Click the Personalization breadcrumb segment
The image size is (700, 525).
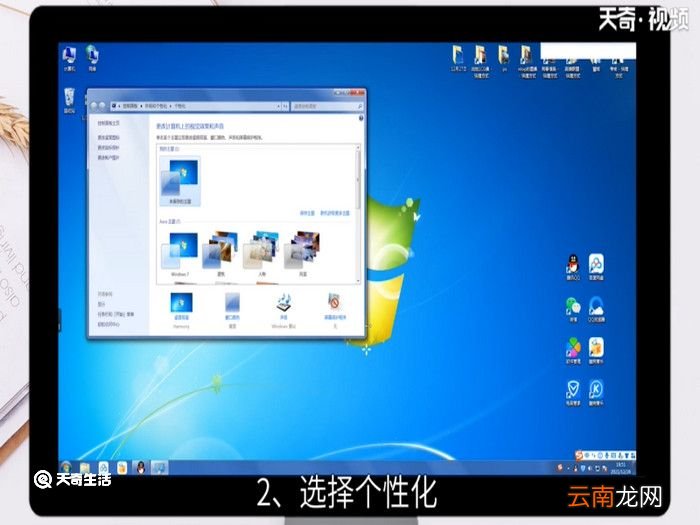point(179,106)
